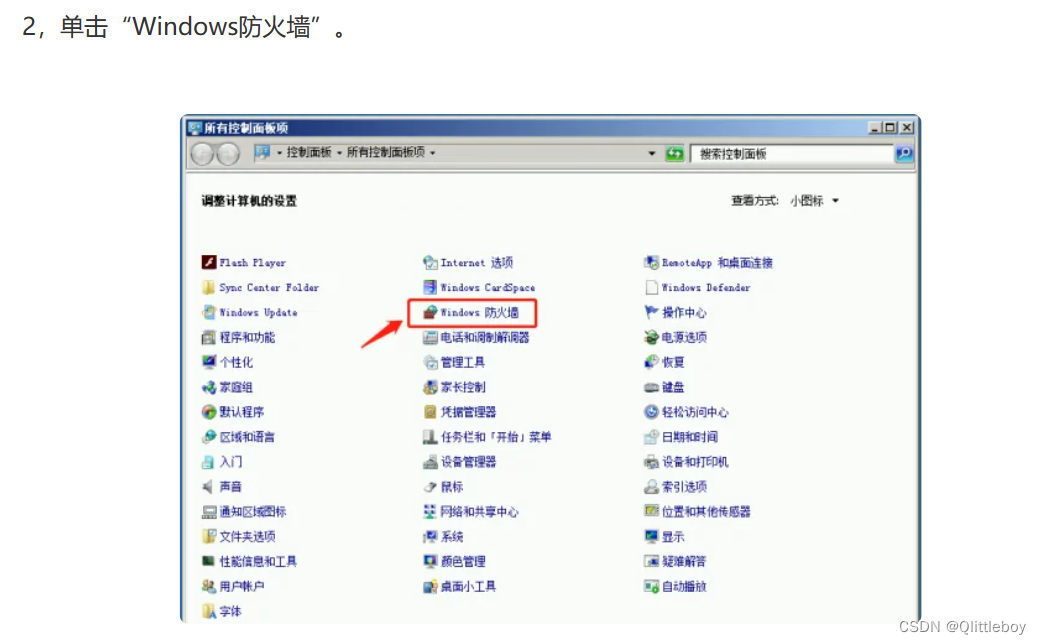Open the 声音 speaker icon
1041x644 pixels.
[x=209, y=487]
